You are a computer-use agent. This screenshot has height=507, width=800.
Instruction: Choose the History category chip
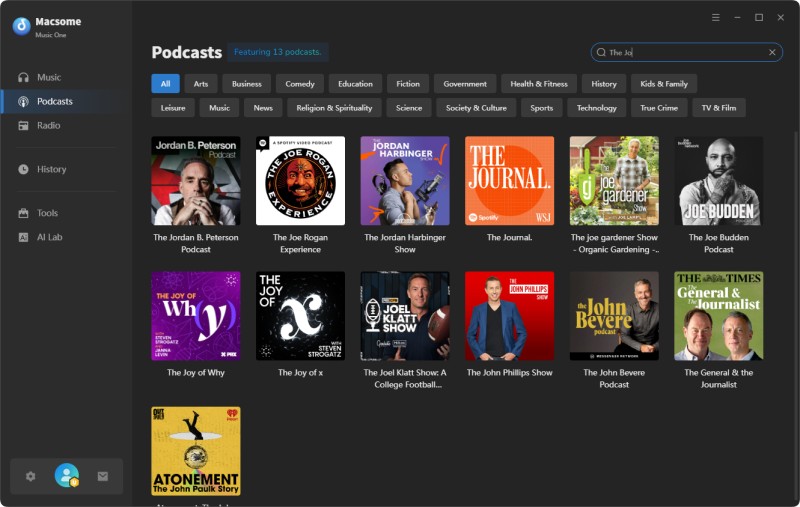coord(604,84)
